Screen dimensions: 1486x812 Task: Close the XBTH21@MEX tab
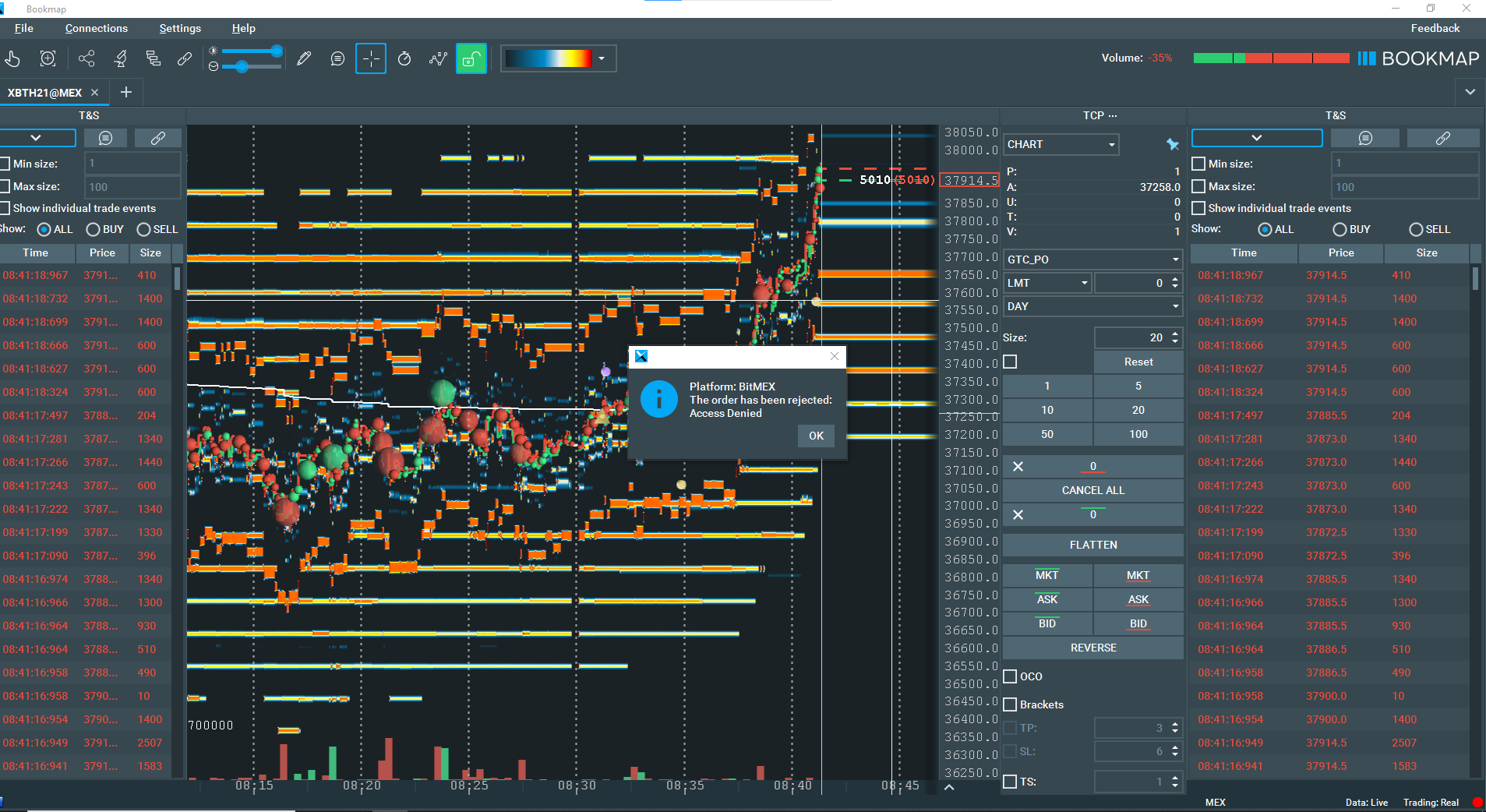pyautogui.click(x=94, y=92)
